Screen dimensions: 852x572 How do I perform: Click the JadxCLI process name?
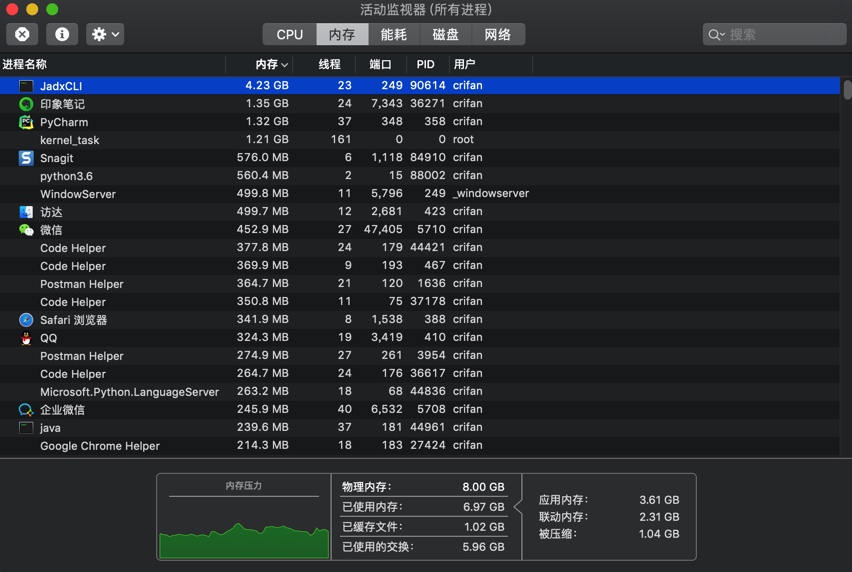pos(61,86)
